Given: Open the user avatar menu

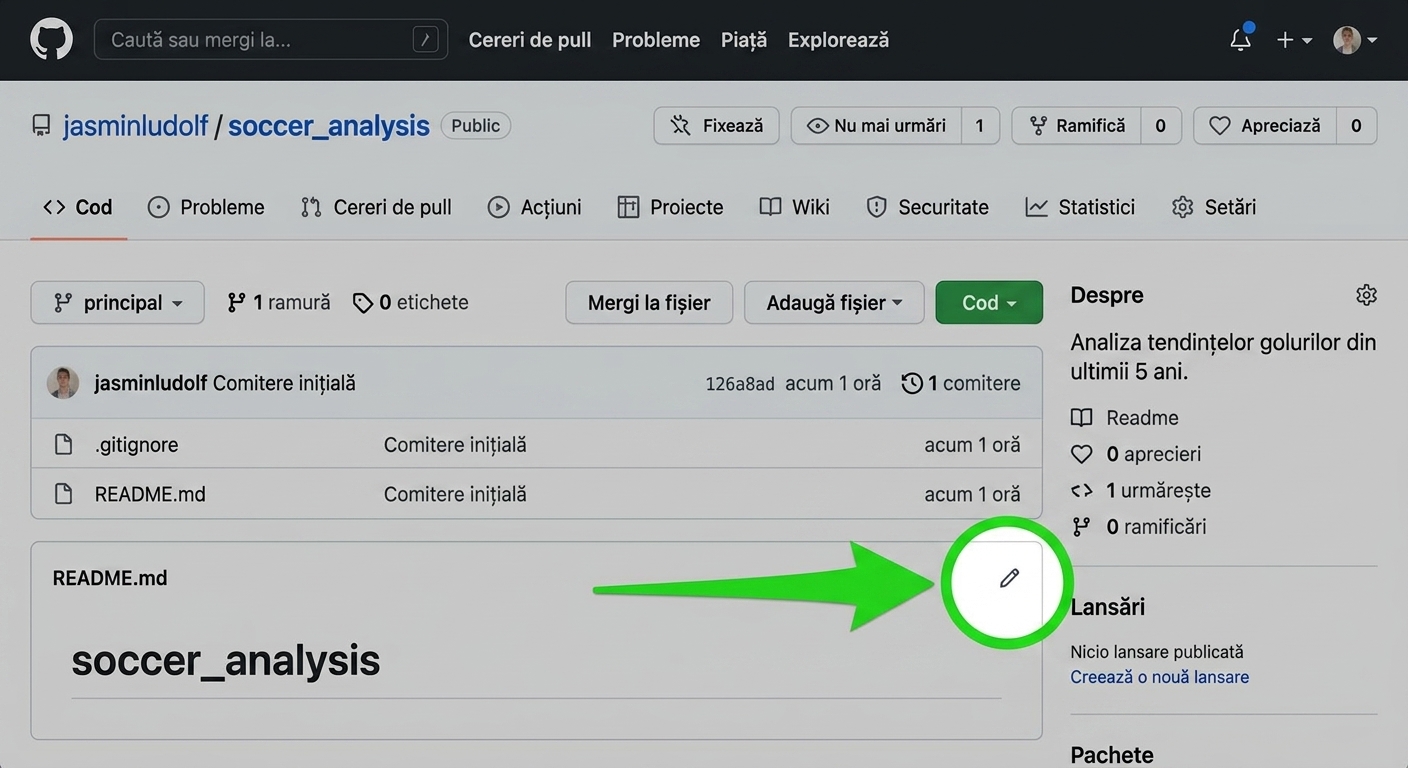Looking at the screenshot, I should tap(1355, 40).
